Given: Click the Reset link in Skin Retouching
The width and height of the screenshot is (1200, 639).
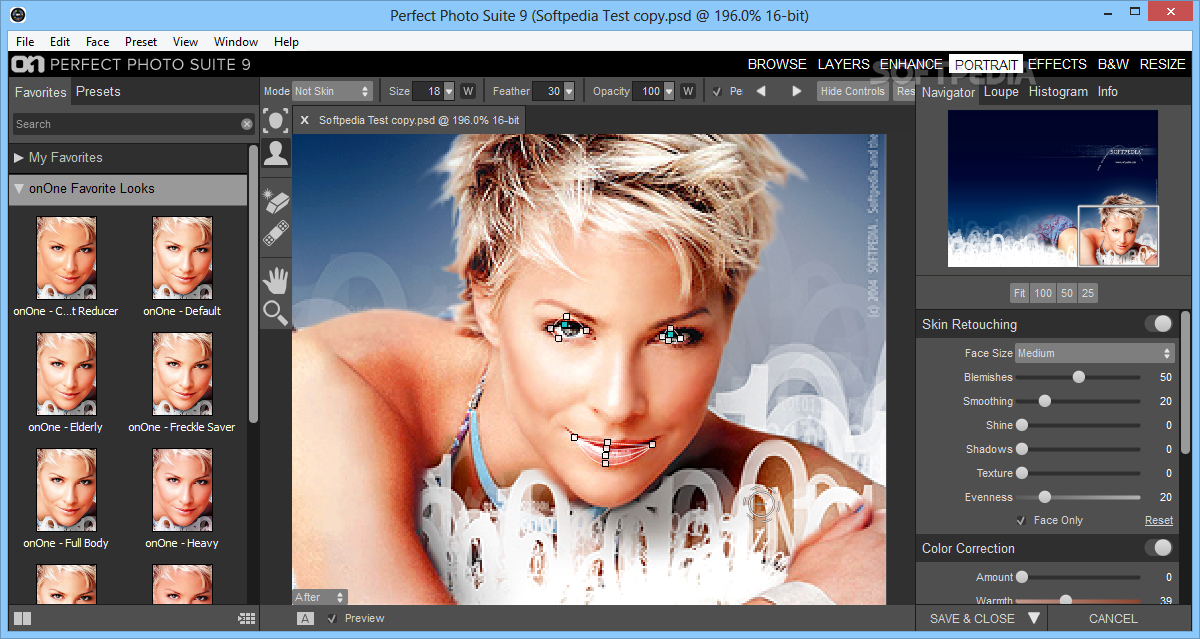Looking at the screenshot, I should [x=1159, y=520].
